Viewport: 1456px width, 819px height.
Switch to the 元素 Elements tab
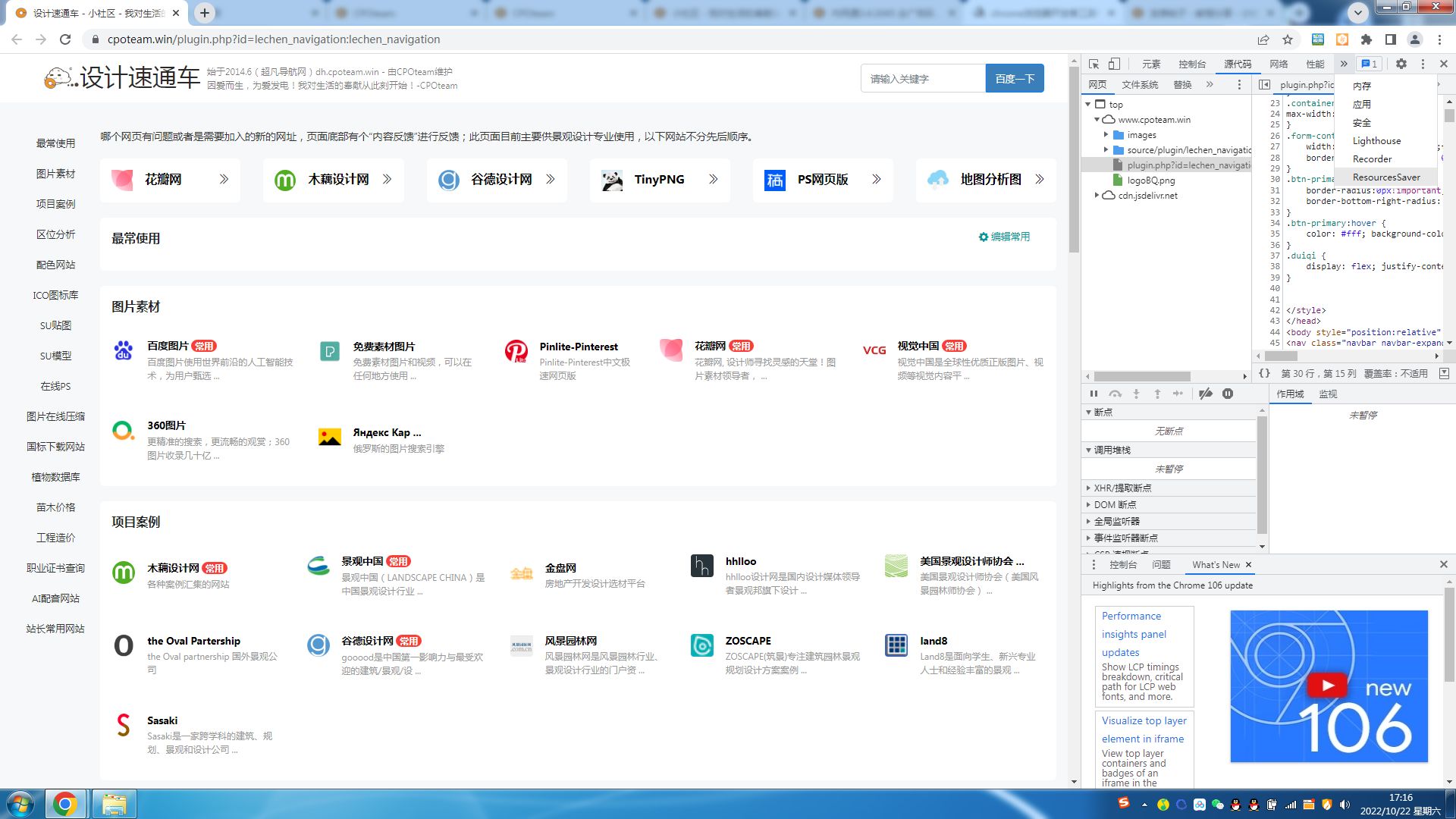point(1151,64)
